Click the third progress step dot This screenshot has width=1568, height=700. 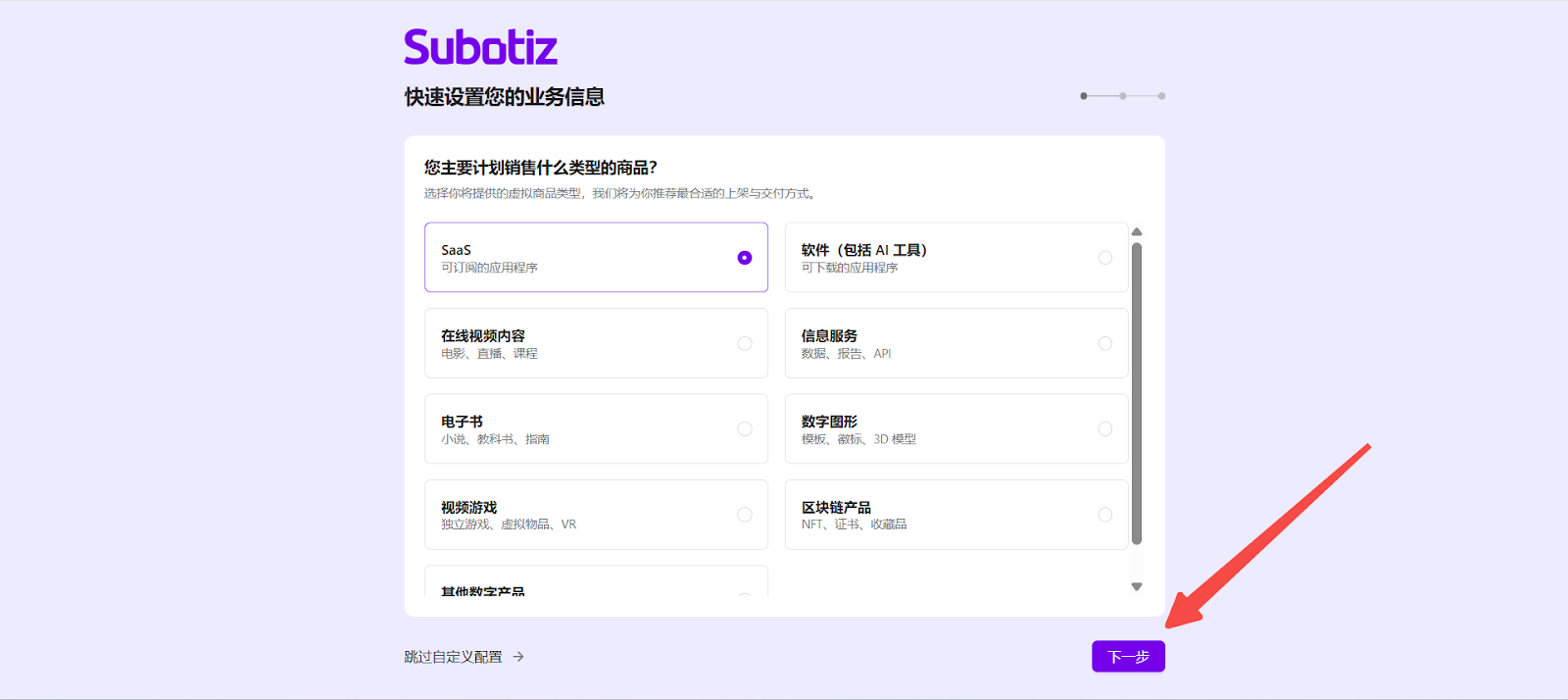click(x=1161, y=96)
